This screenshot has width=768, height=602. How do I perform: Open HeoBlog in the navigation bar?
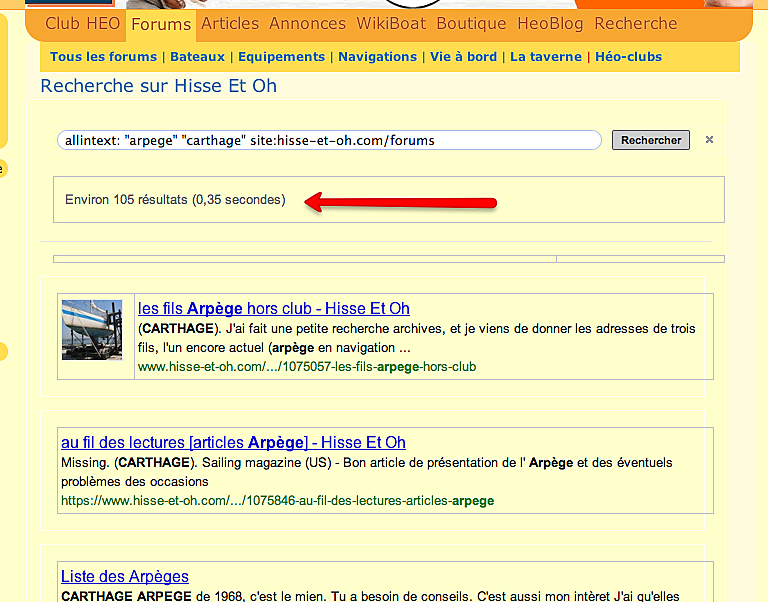(550, 24)
